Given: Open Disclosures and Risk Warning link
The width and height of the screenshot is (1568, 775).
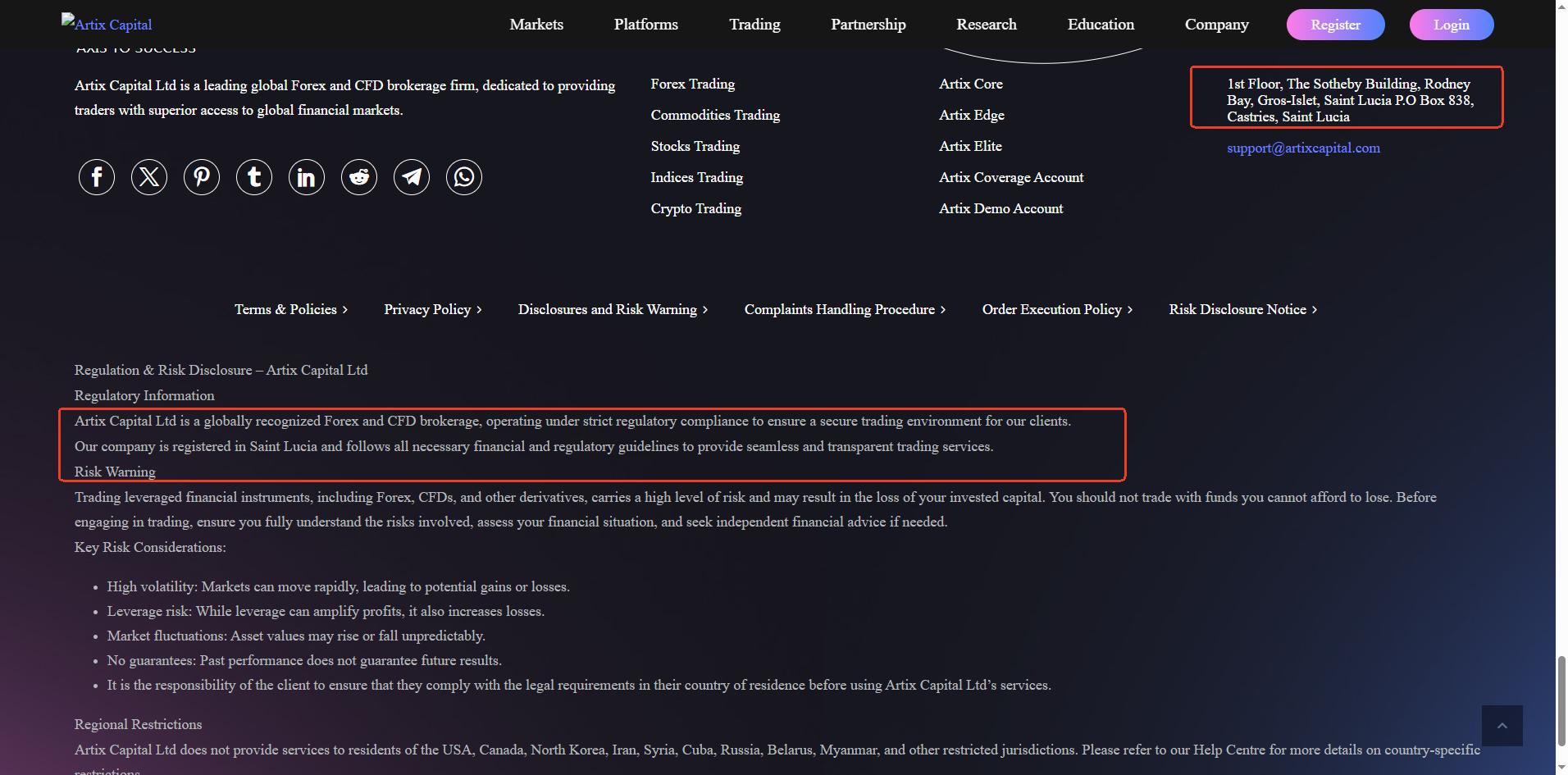Looking at the screenshot, I should (x=613, y=309).
